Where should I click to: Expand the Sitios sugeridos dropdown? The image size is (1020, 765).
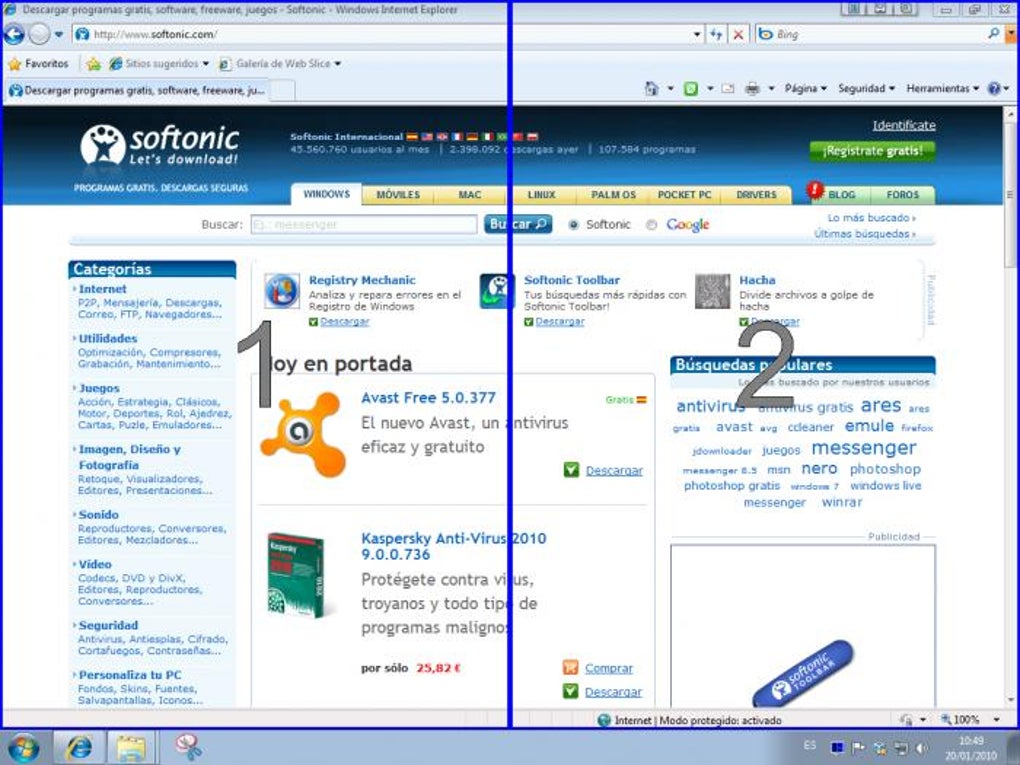click(x=206, y=64)
